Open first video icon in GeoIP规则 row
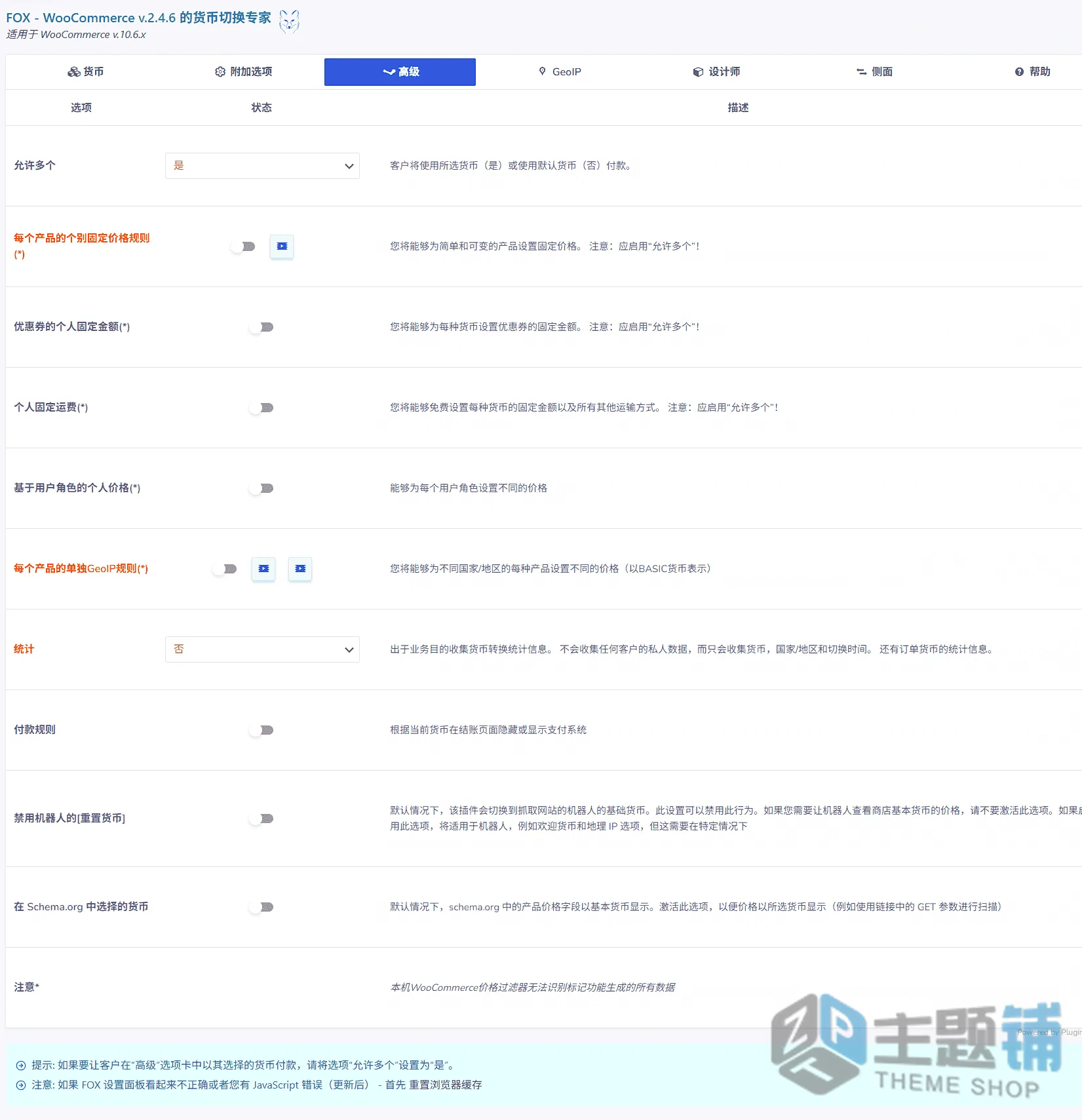The width and height of the screenshot is (1082, 1120). (263, 569)
